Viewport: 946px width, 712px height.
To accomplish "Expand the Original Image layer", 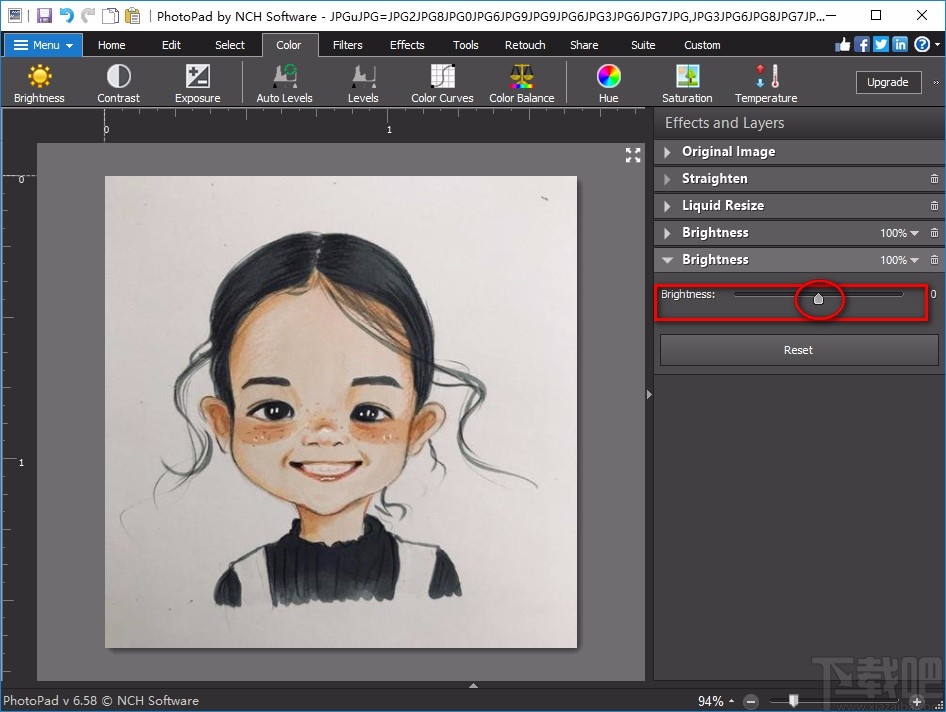I will [x=666, y=152].
